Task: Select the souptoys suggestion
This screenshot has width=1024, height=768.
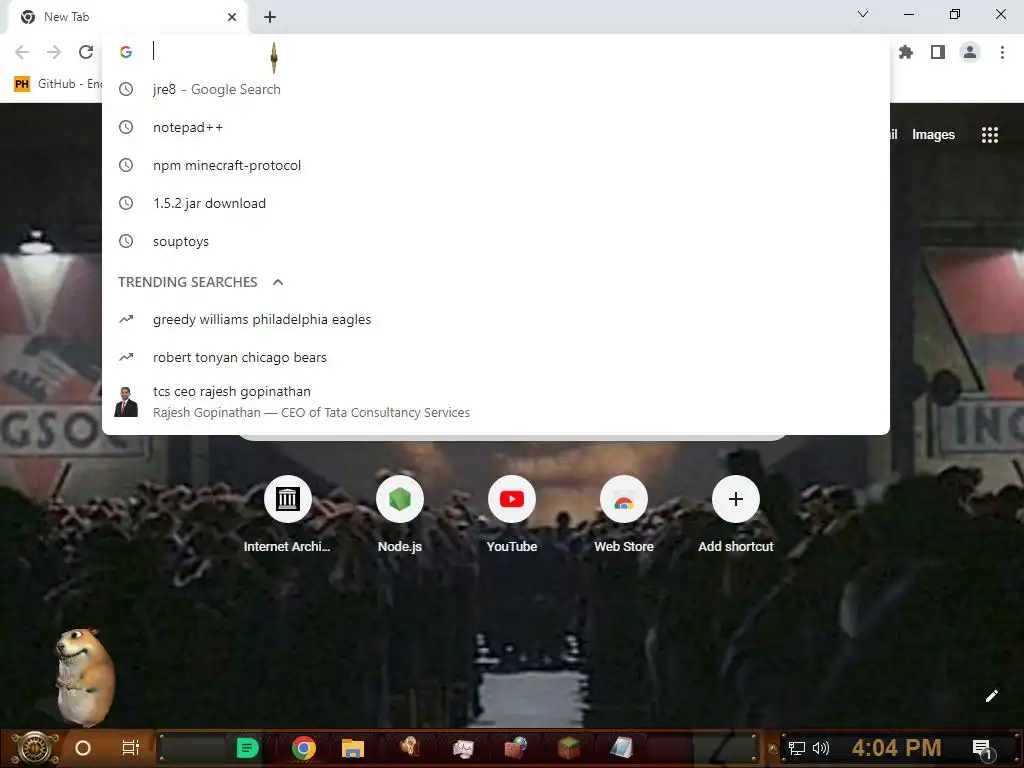Action: 496,241
